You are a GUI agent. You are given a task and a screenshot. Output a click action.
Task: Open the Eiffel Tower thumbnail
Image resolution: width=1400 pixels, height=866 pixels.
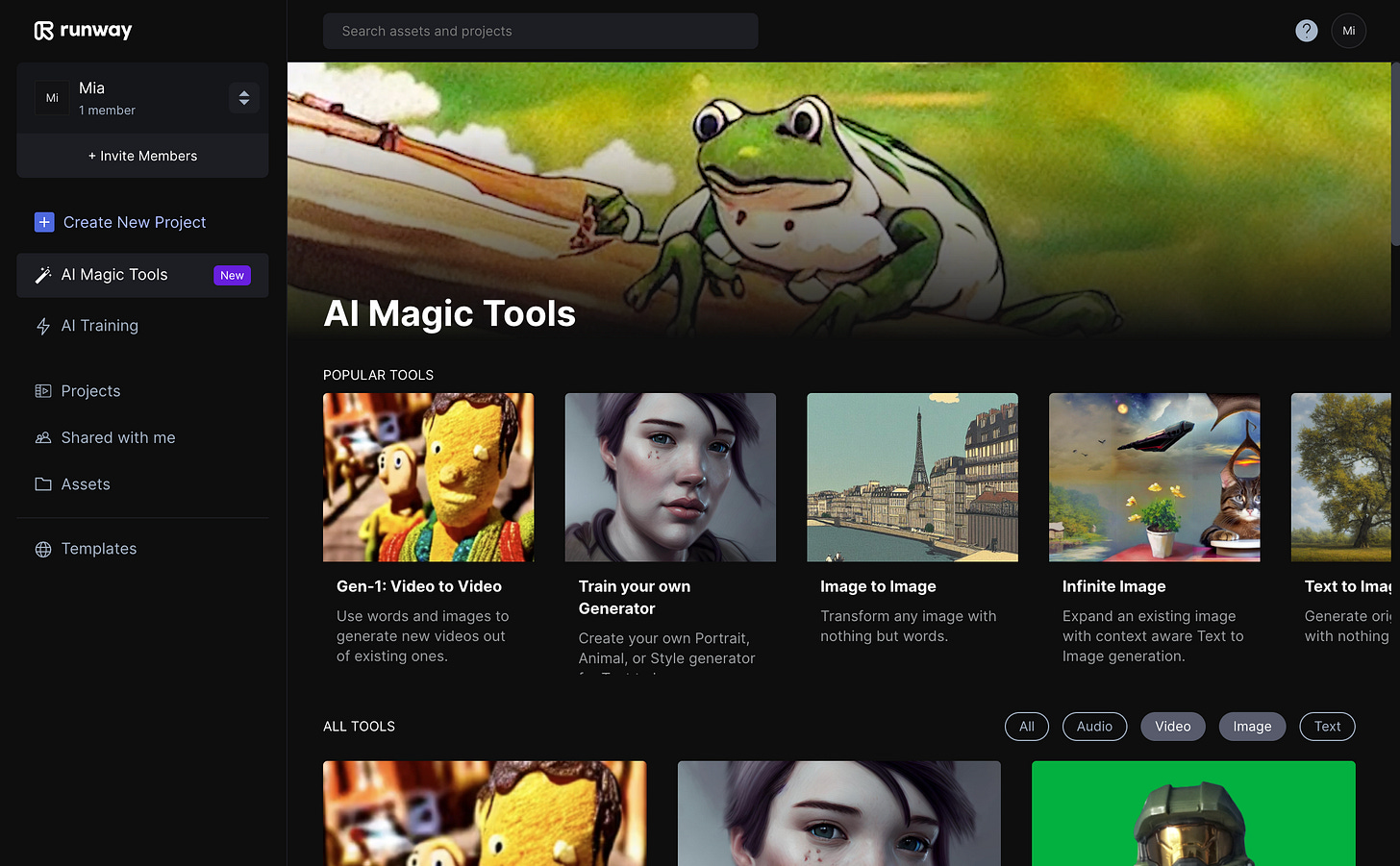[x=912, y=478]
